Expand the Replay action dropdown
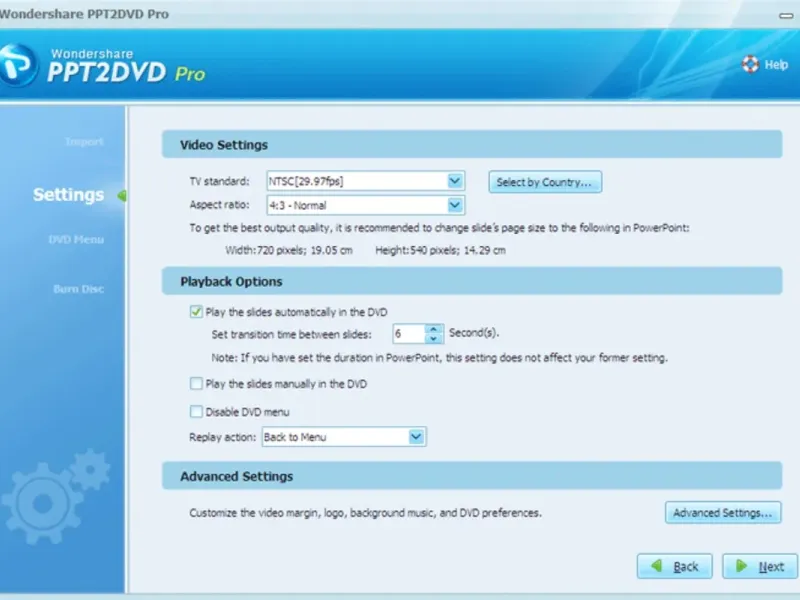 pyautogui.click(x=416, y=437)
